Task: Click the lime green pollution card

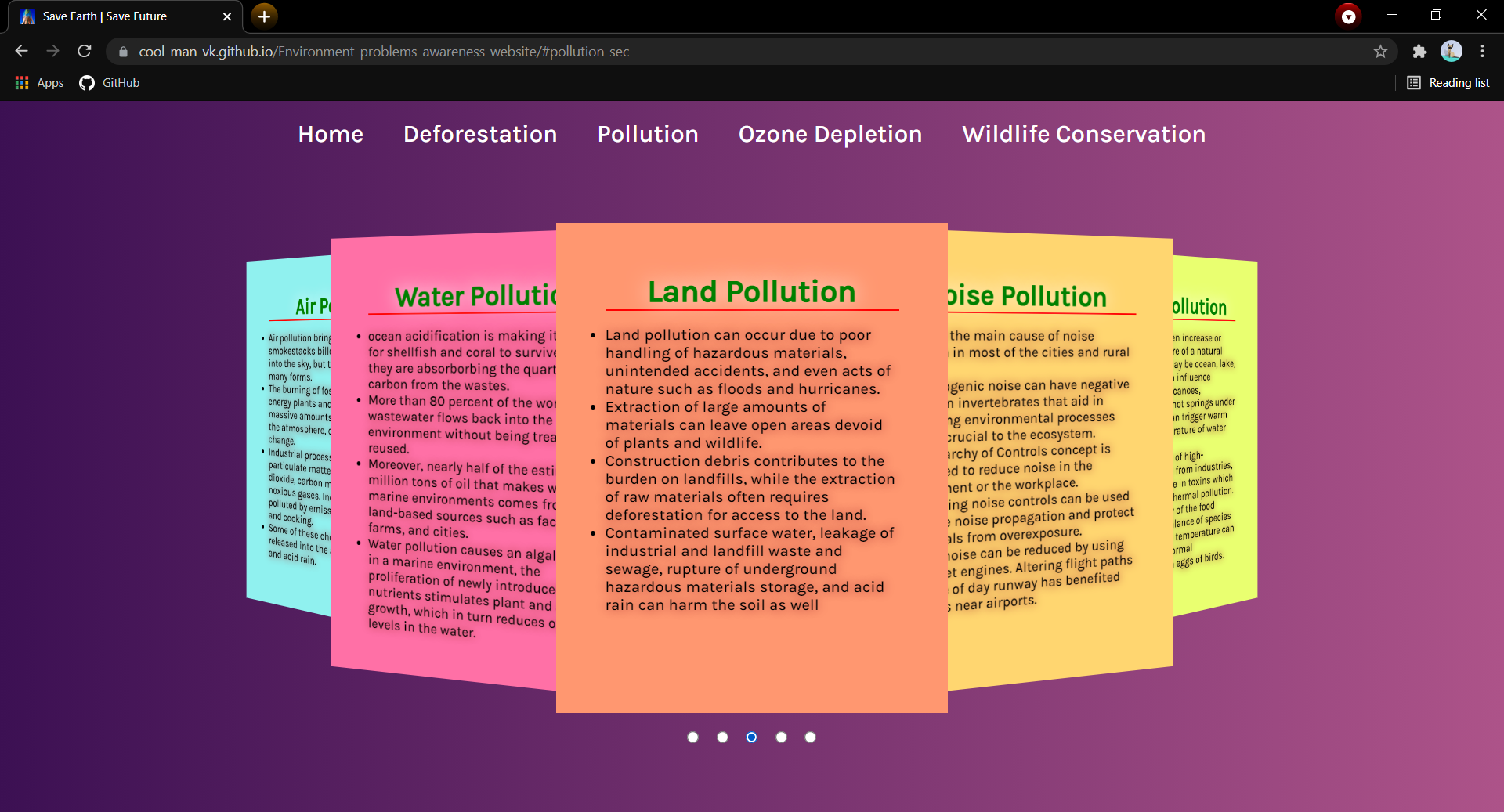Action: [1215, 435]
